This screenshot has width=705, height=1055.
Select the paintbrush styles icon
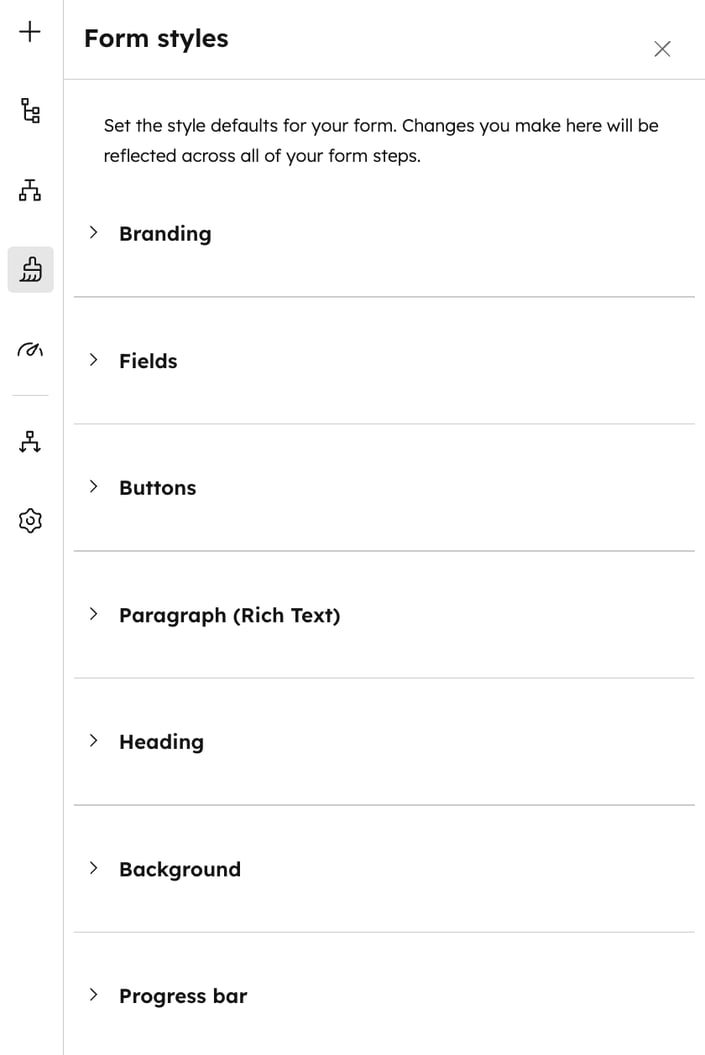click(30, 270)
